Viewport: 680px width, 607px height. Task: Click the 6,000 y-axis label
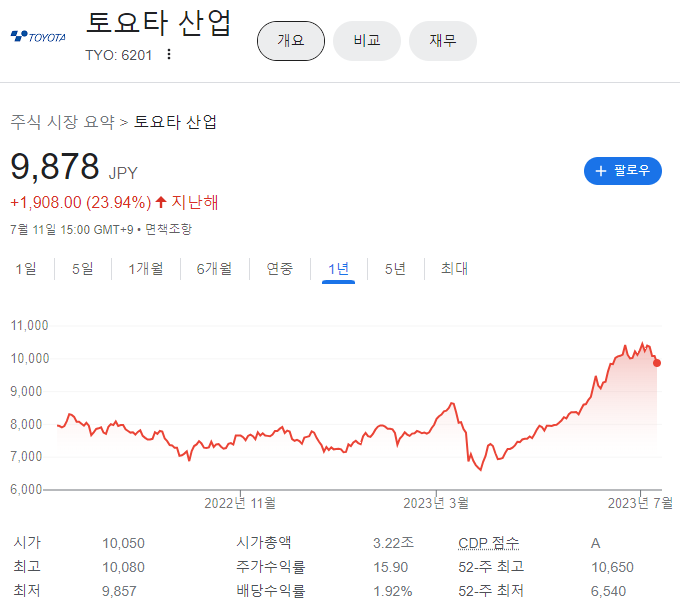tap(26, 490)
